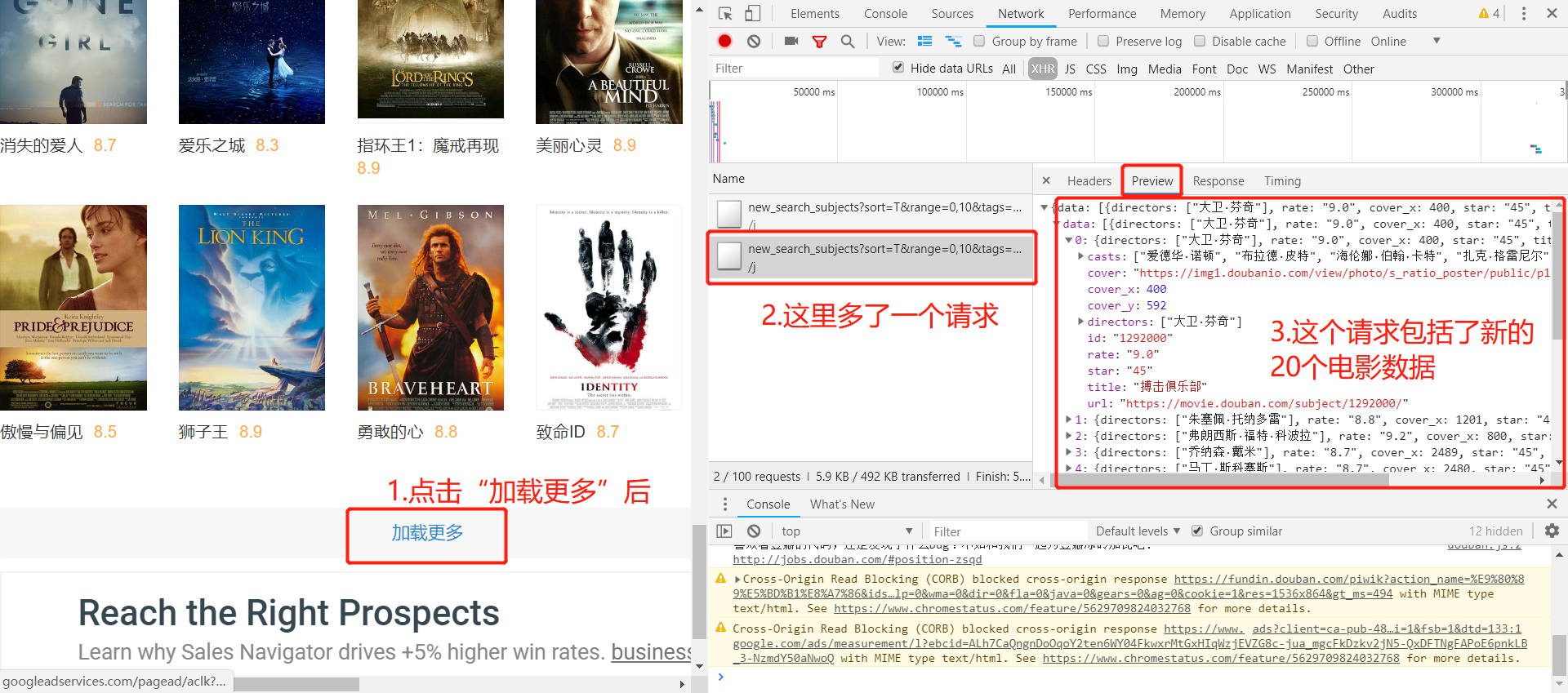The height and width of the screenshot is (693, 1568).
Task: Click the 加载更多 load more button
Action: pyautogui.click(x=427, y=533)
